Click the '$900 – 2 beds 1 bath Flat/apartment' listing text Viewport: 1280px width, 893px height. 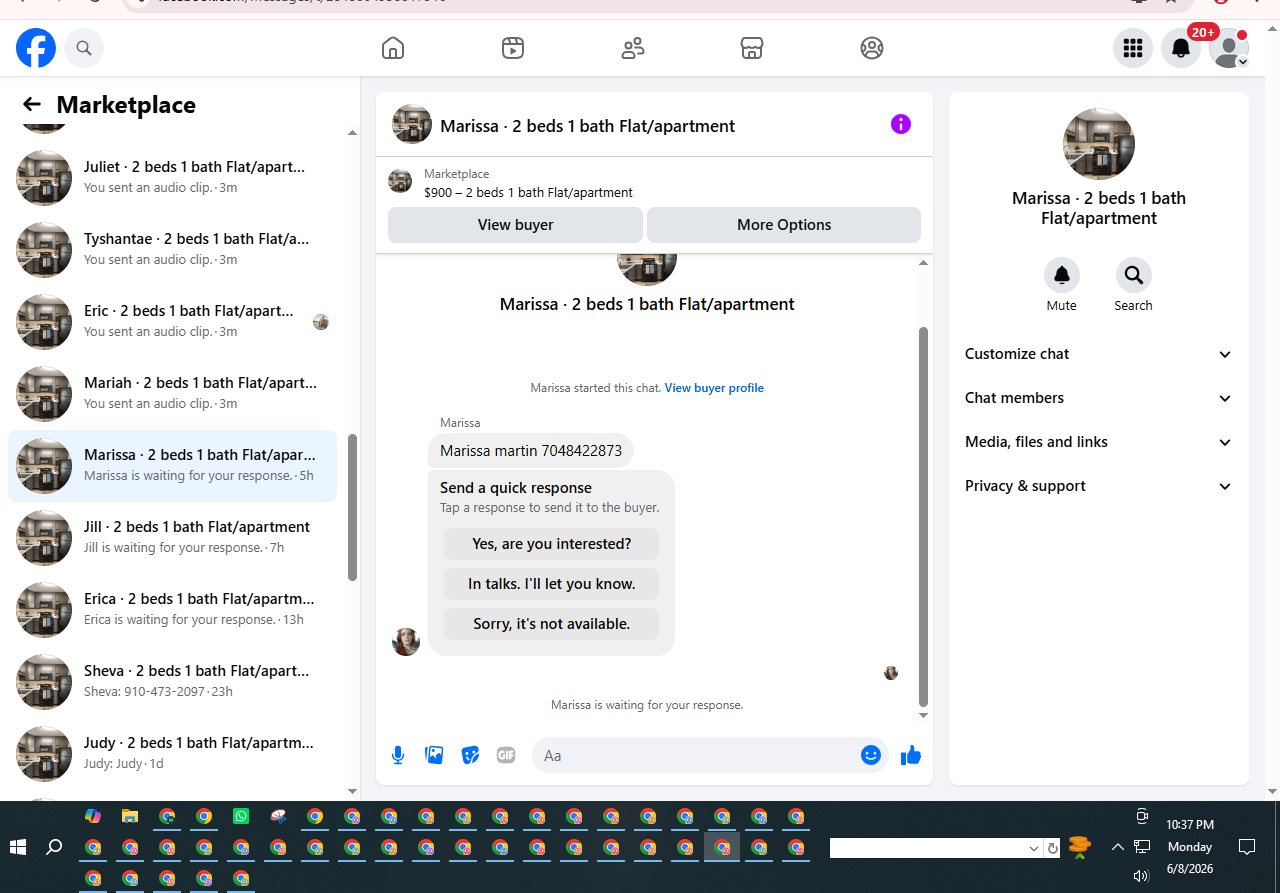(528, 193)
